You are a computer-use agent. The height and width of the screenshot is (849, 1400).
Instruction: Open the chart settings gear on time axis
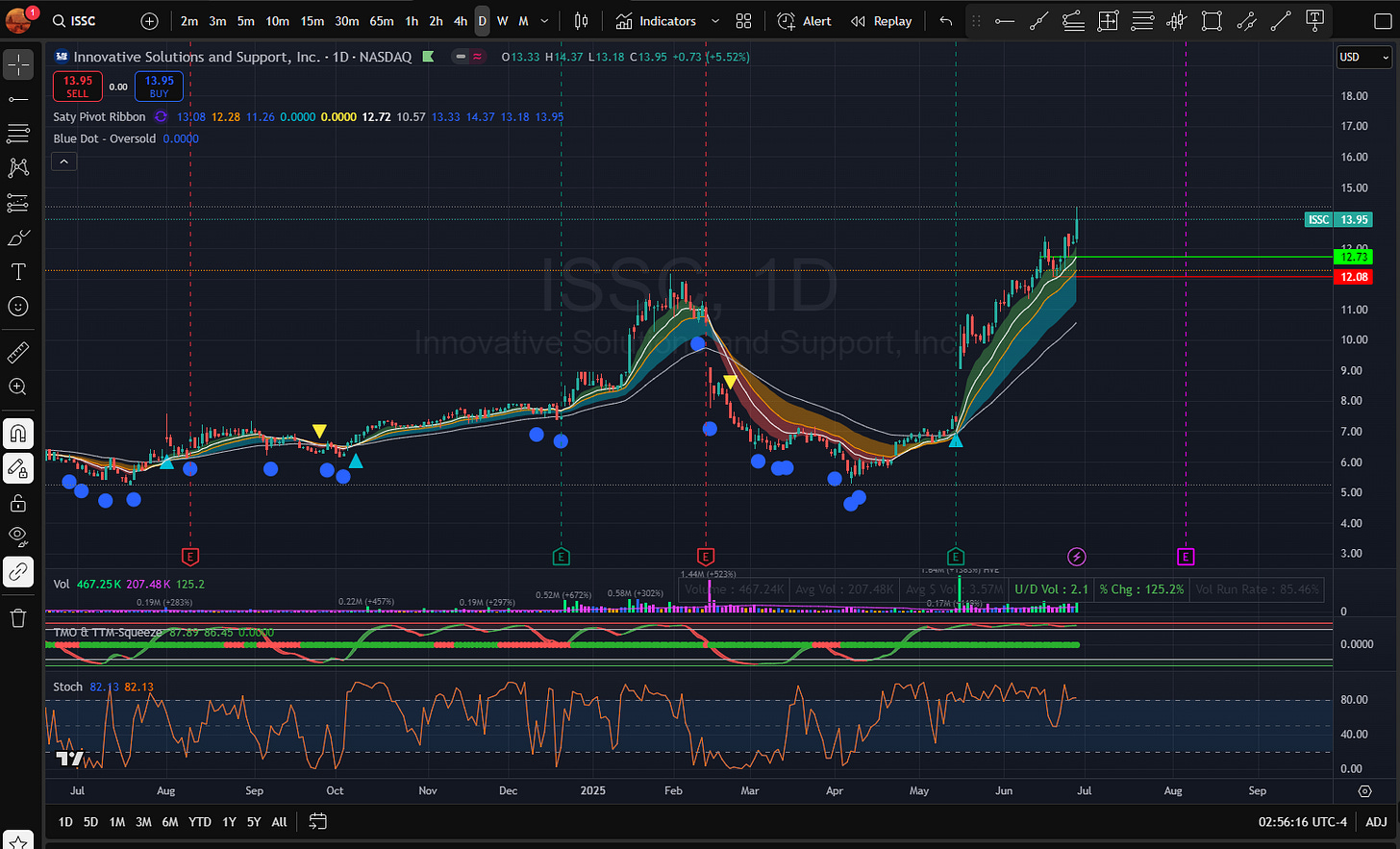pyautogui.click(x=1364, y=791)
